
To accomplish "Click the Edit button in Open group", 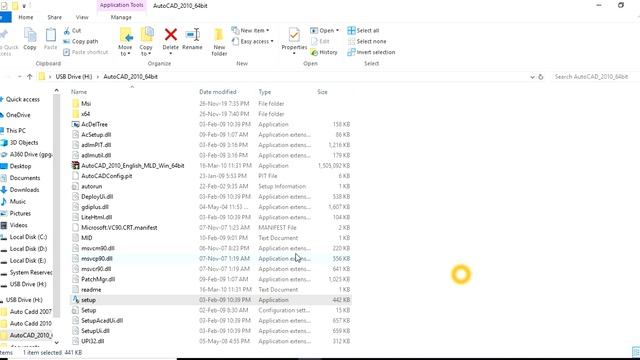I will point(320,41).
